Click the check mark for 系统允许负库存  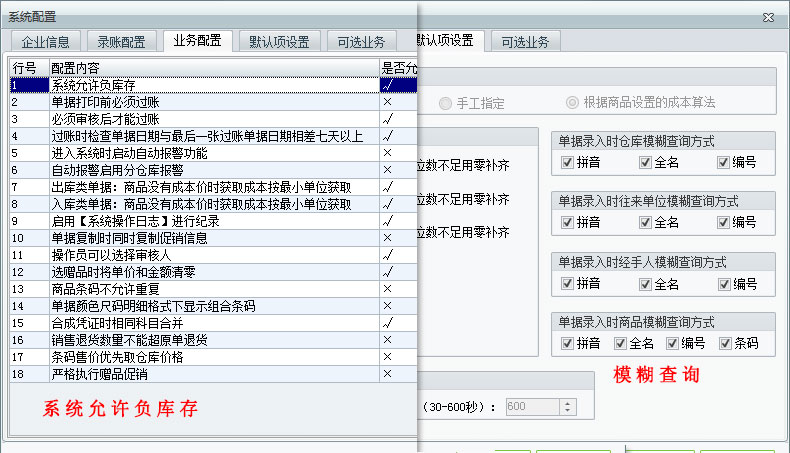coord(387,85)
